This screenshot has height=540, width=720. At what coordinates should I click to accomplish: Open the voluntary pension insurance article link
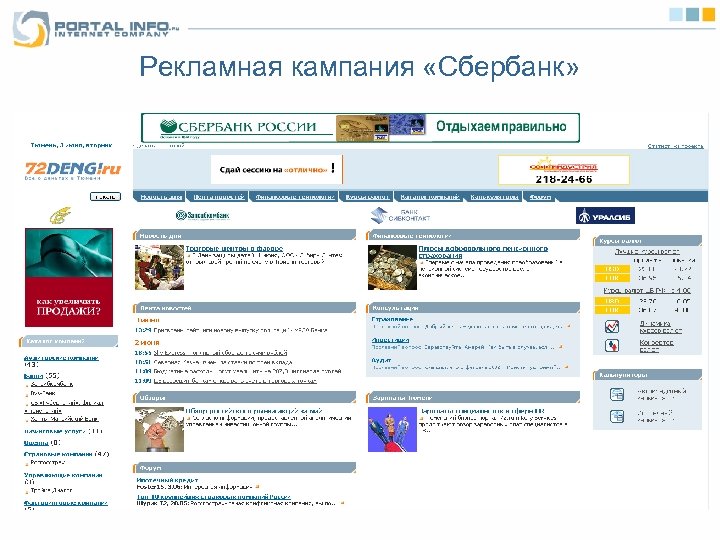(x=483, y=252)
